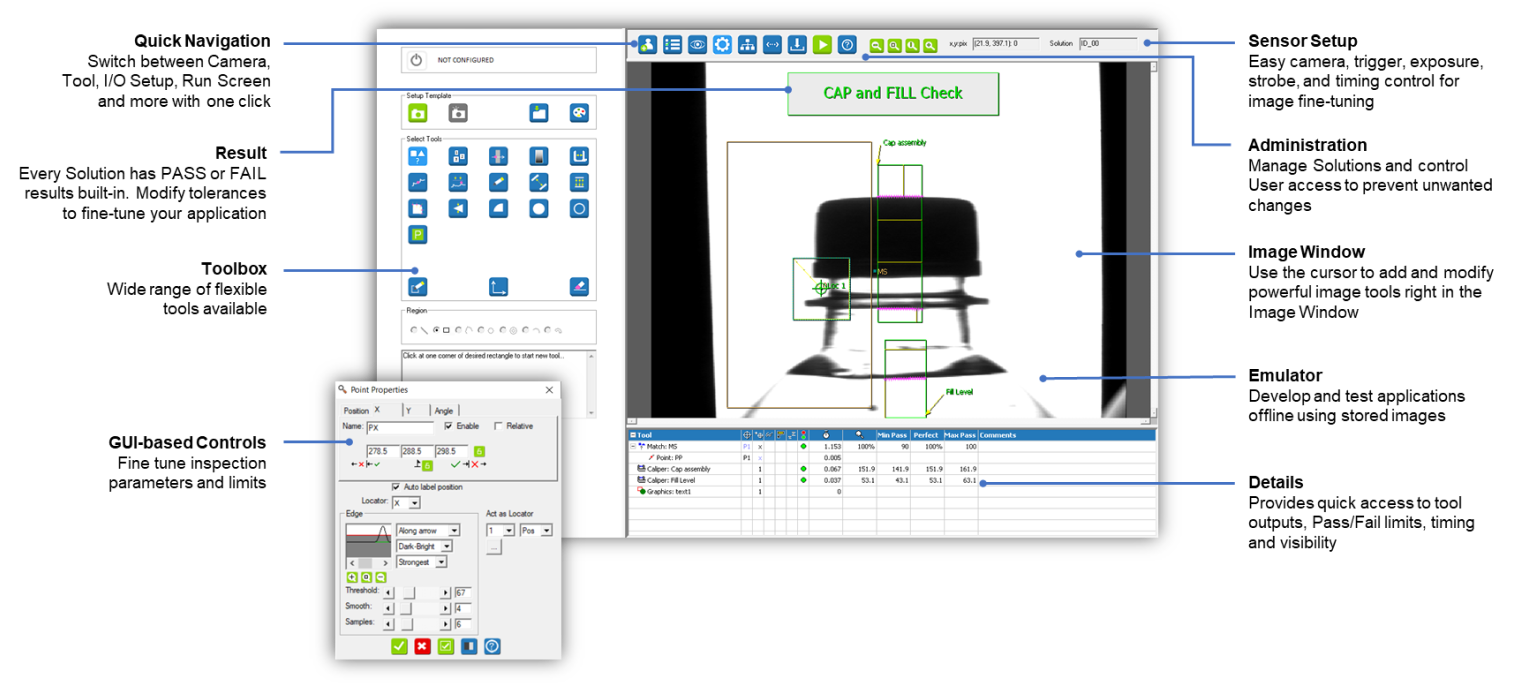Click the CAP and FILL Check result banner
This screenshot has width=1521, height=688.
coord(893,93)
